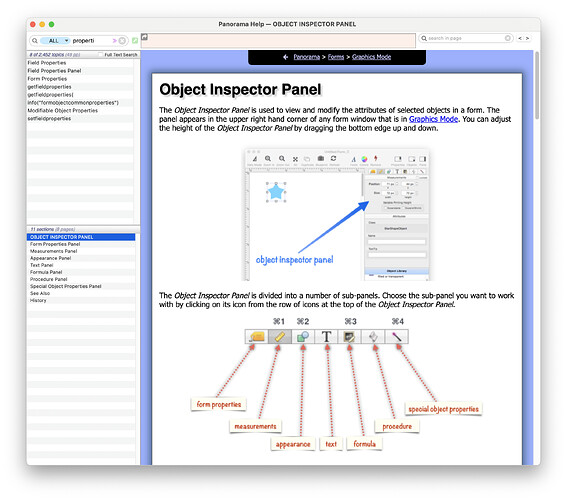Clear the search in page field

pyautogui.click(x=508, y=38)
